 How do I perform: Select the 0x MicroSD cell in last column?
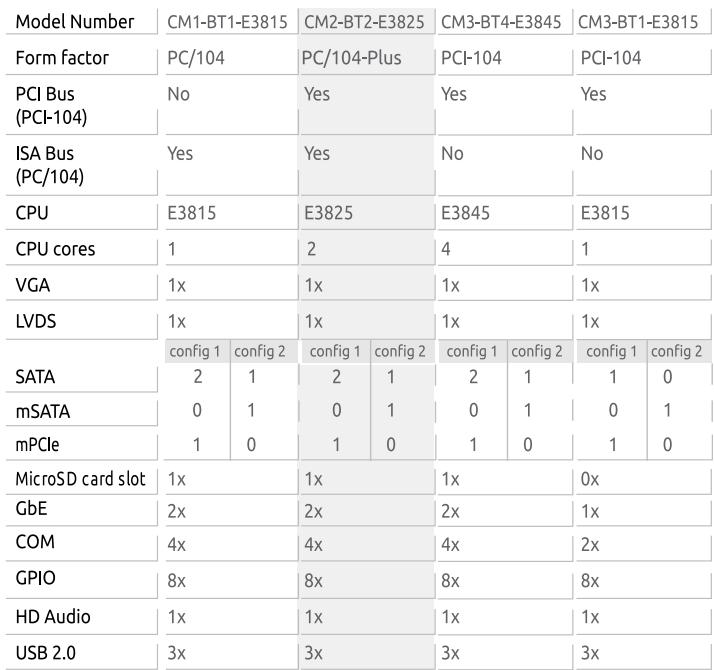coord(590,479)
